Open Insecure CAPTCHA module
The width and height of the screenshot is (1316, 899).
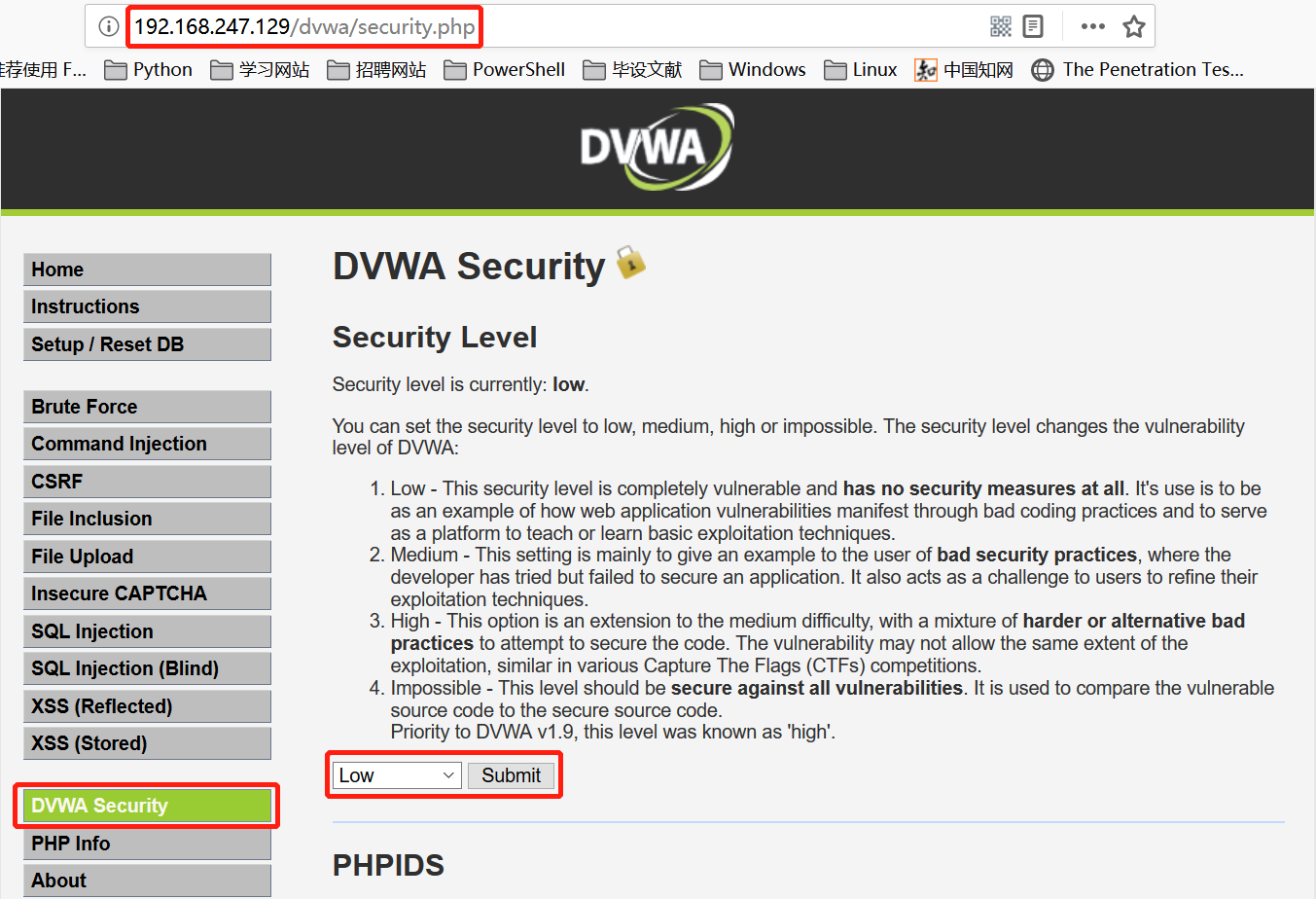coord(147,593)
